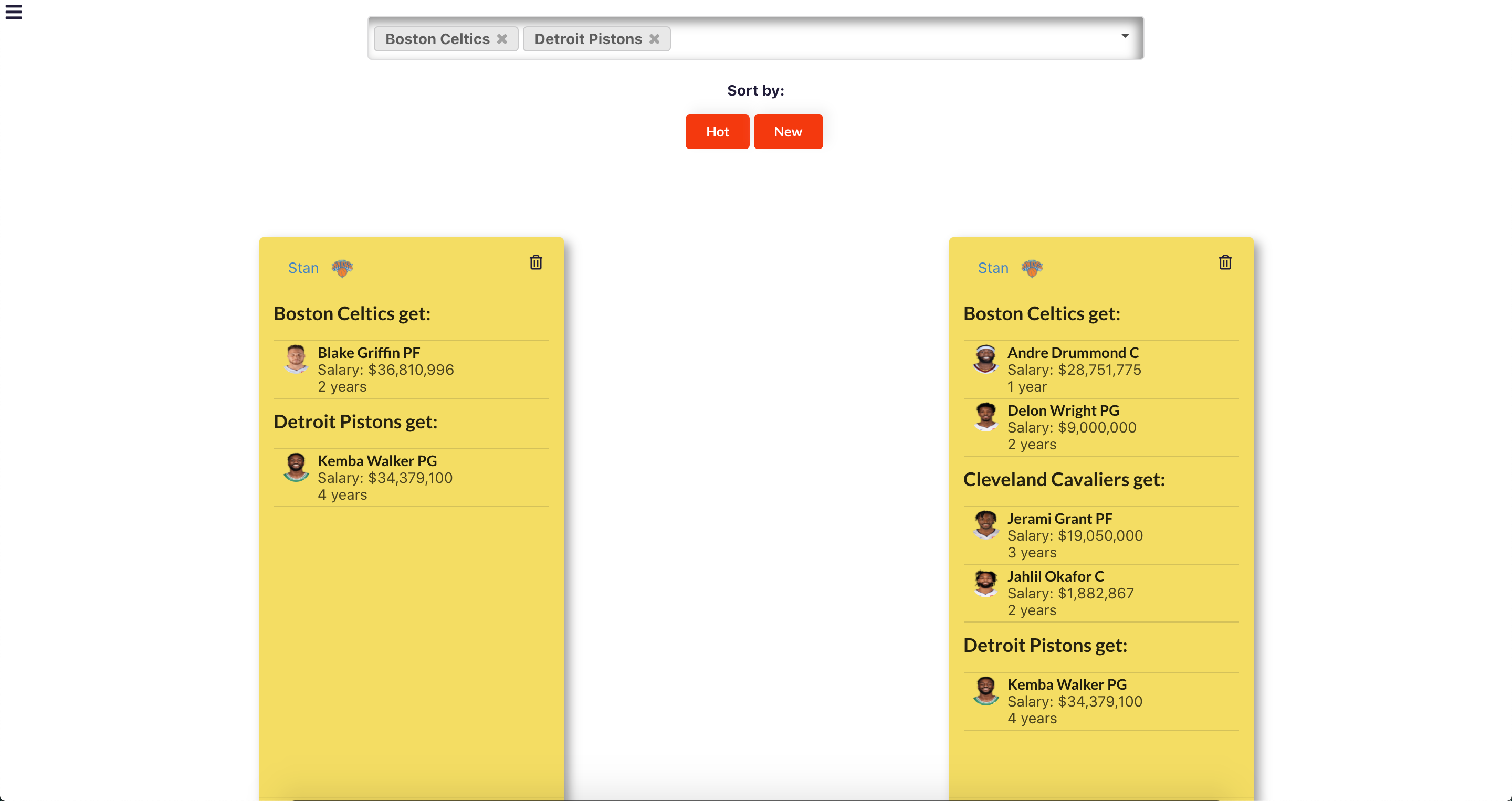
Task: Click Kemba Walker's photo on left card
Action: tap(296, 467)
